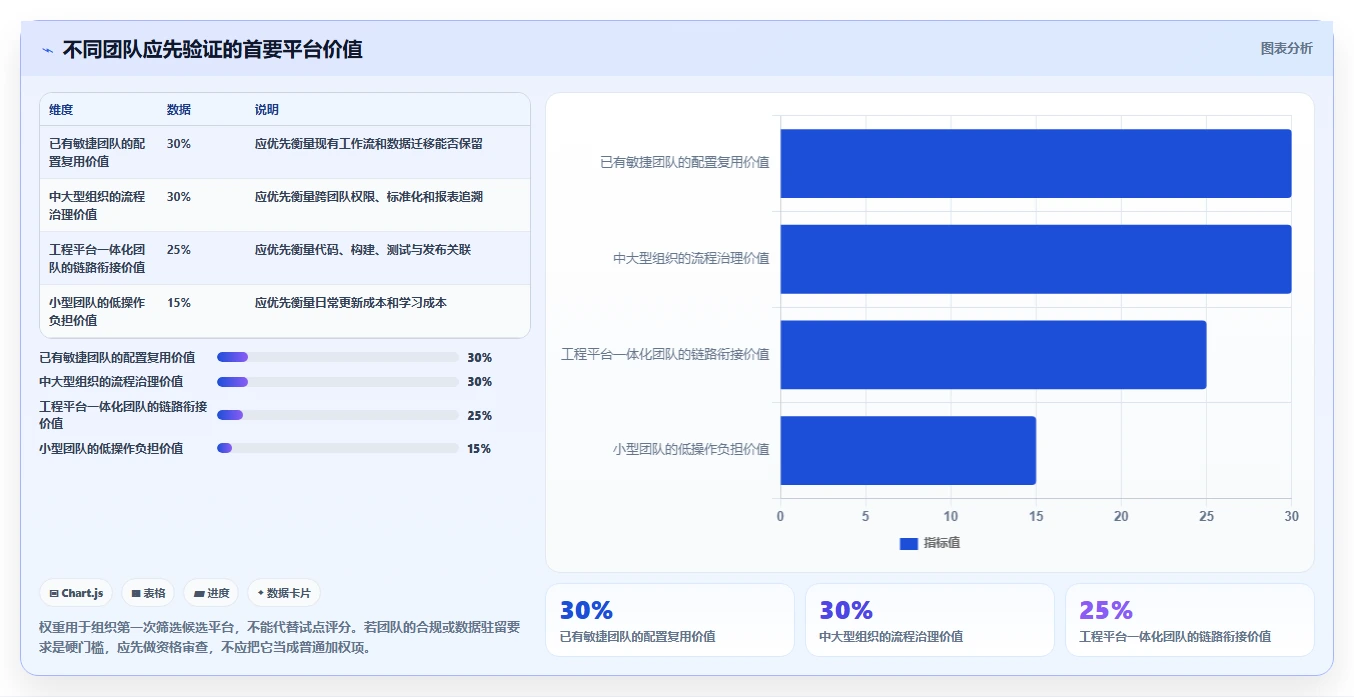Open the 30% card for 已有敏捷团队的配置复用价值
Viewport: 1354px width, 697px height.
click(x=670, y=620)
